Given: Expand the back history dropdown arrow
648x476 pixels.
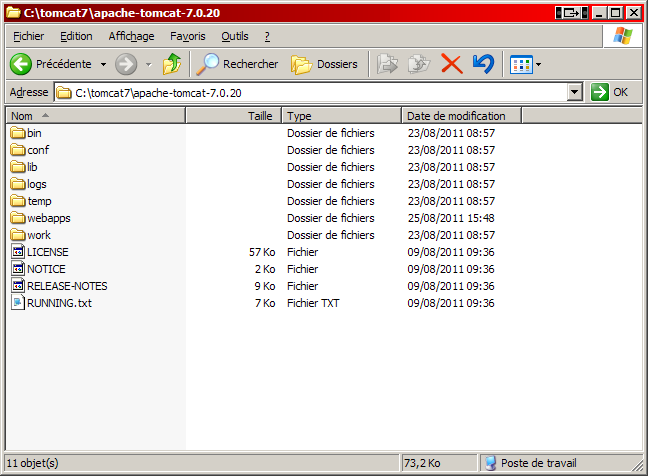Looking at the screenshot, I should 103,64.
